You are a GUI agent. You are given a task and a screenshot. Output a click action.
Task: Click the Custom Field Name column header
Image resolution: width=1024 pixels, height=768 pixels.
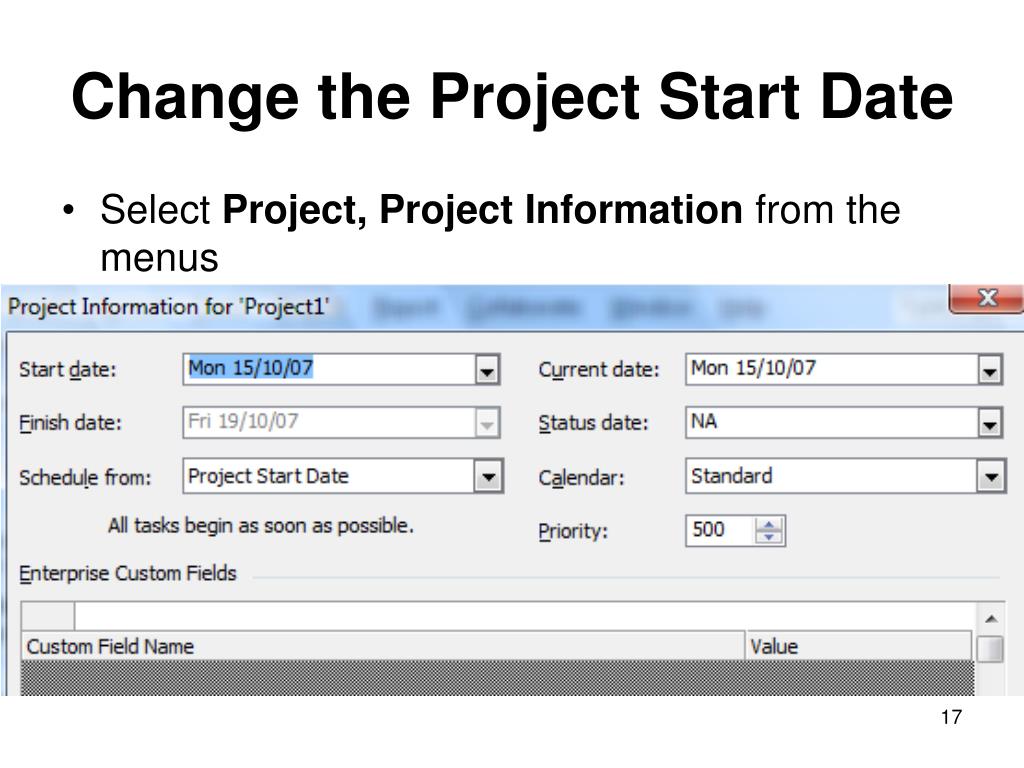[x=383, y=646]
